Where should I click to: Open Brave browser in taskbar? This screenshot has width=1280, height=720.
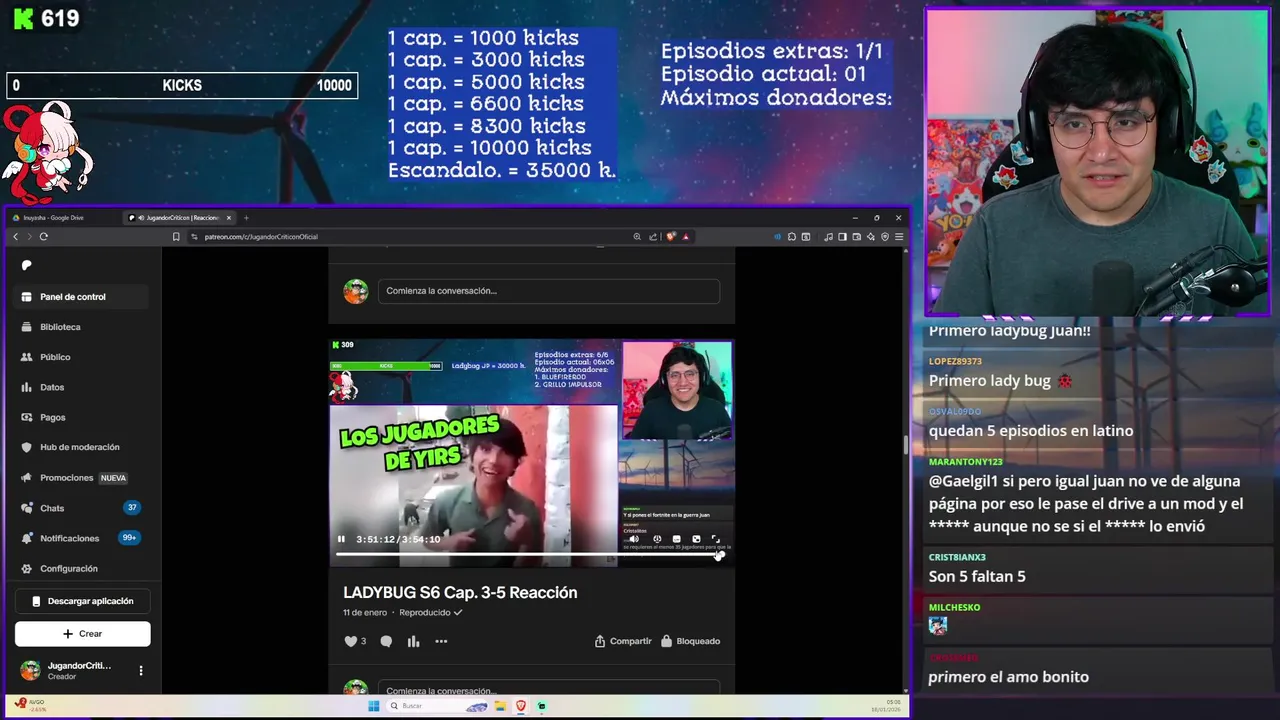click(x=521, y=706)
